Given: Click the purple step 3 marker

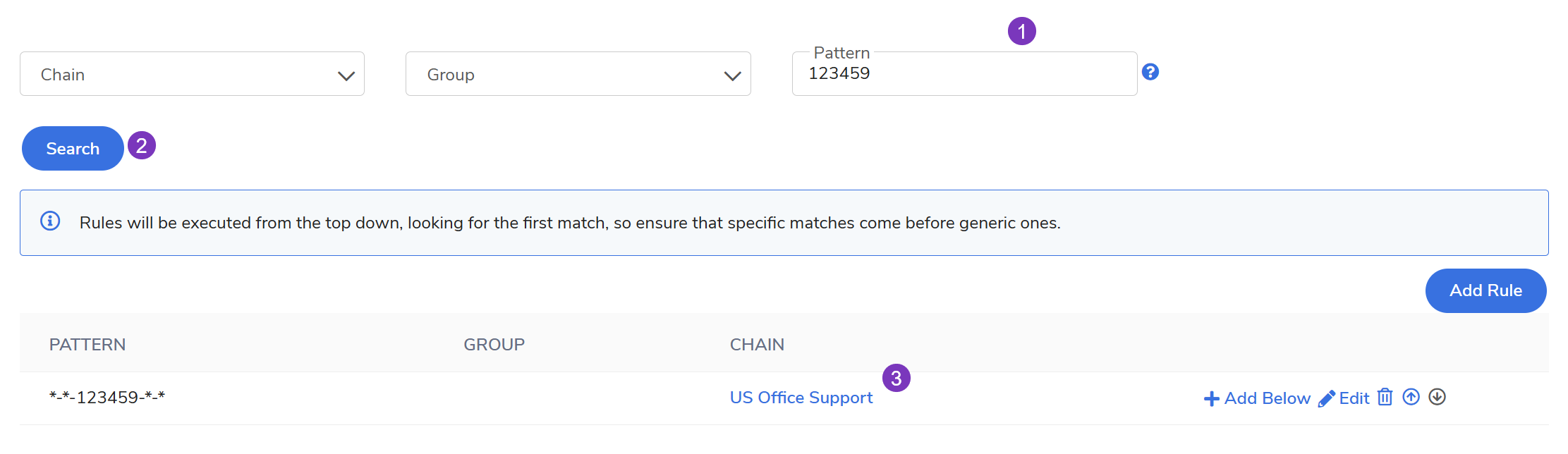Looking at the screenshot, I should point(896,379).
